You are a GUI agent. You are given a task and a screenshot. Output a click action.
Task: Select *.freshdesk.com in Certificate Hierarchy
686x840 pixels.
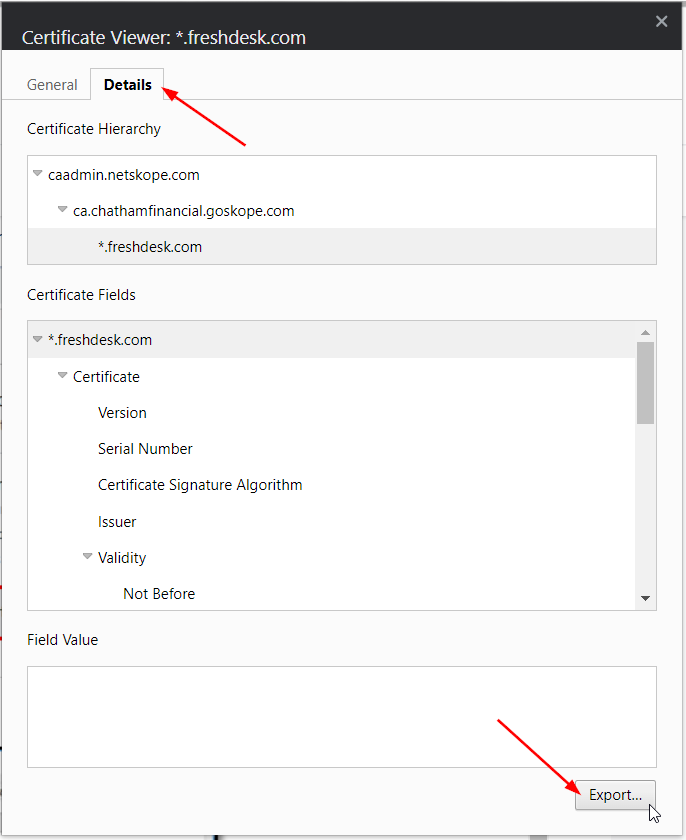click(x=342, y=246)
